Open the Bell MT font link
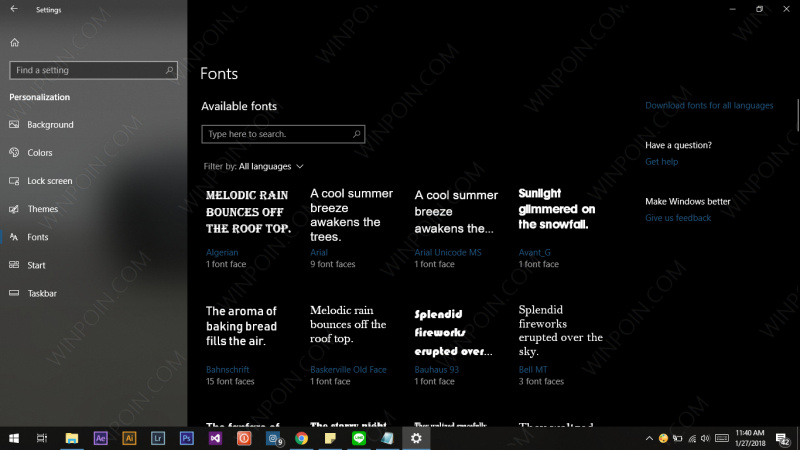 click(x=533, y=369)
